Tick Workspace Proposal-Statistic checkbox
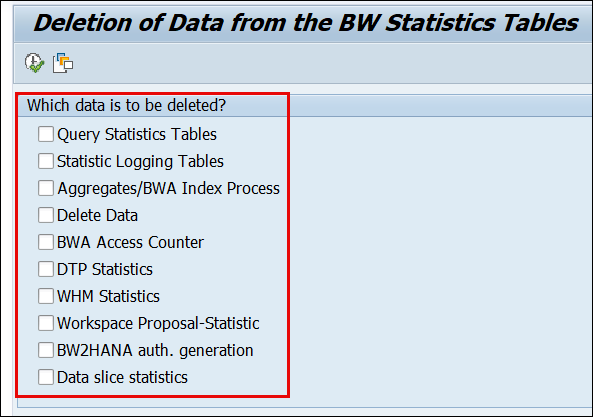Screen dimensions: 593x417 [x=46, y=323]
